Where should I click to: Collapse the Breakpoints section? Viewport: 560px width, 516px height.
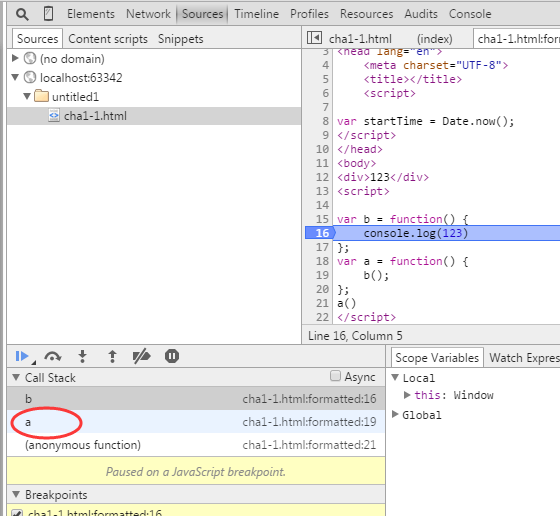pyautogui.click(x=16, y=494)
